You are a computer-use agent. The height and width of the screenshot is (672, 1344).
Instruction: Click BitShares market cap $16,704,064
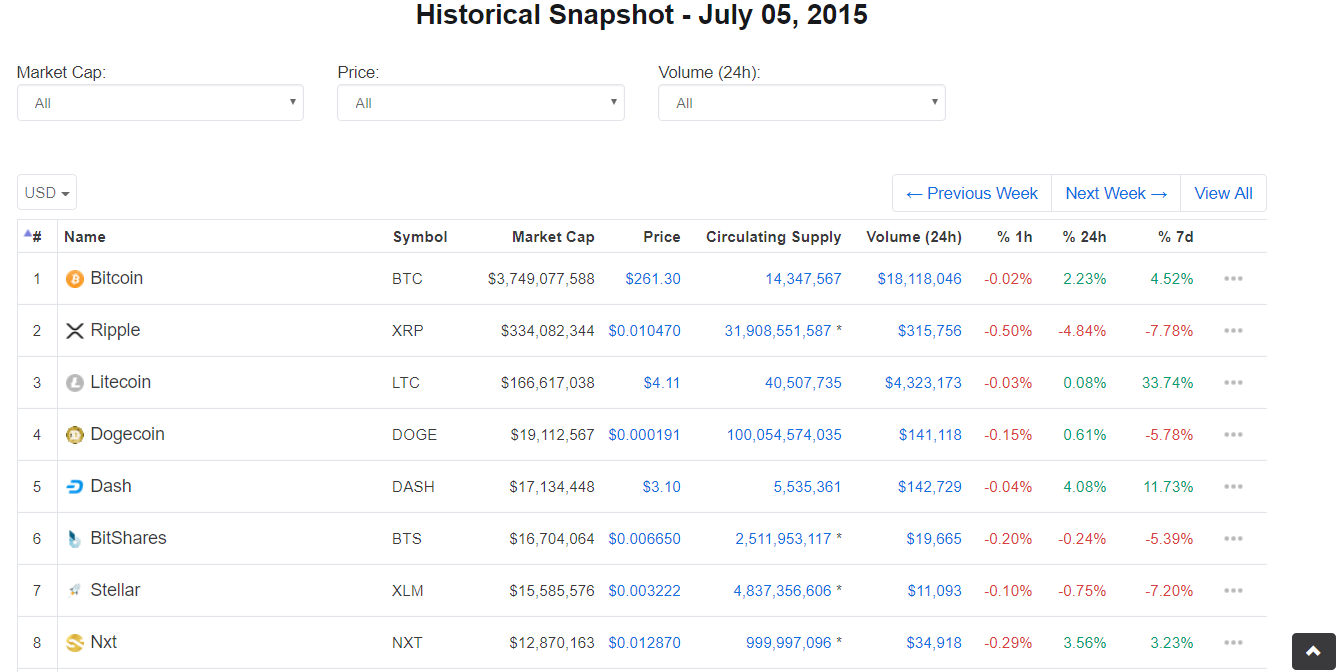552,539
